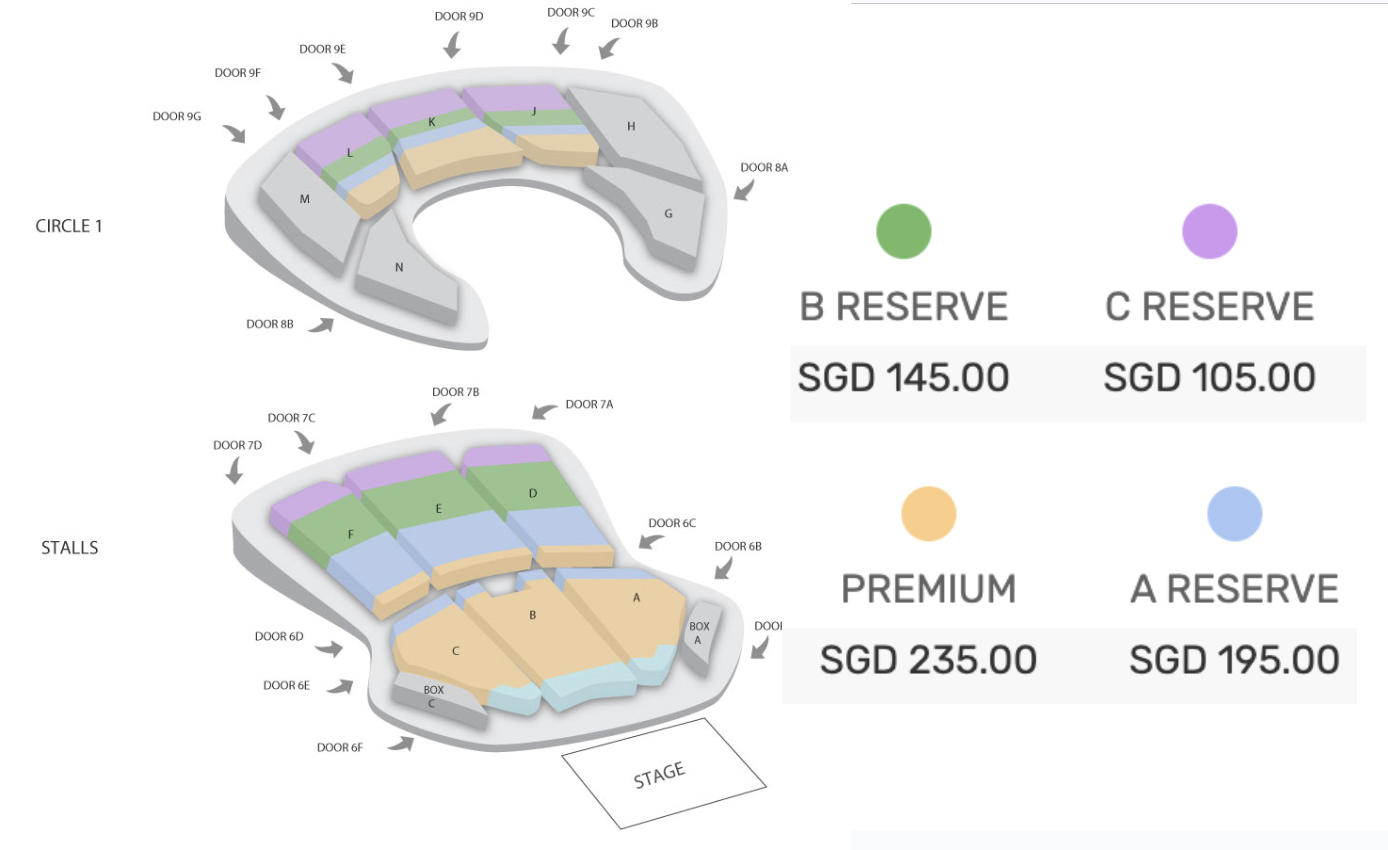Click the Door 6F arrow icon
Viewport: 1388px width, 850px height.
pos(402,742)
